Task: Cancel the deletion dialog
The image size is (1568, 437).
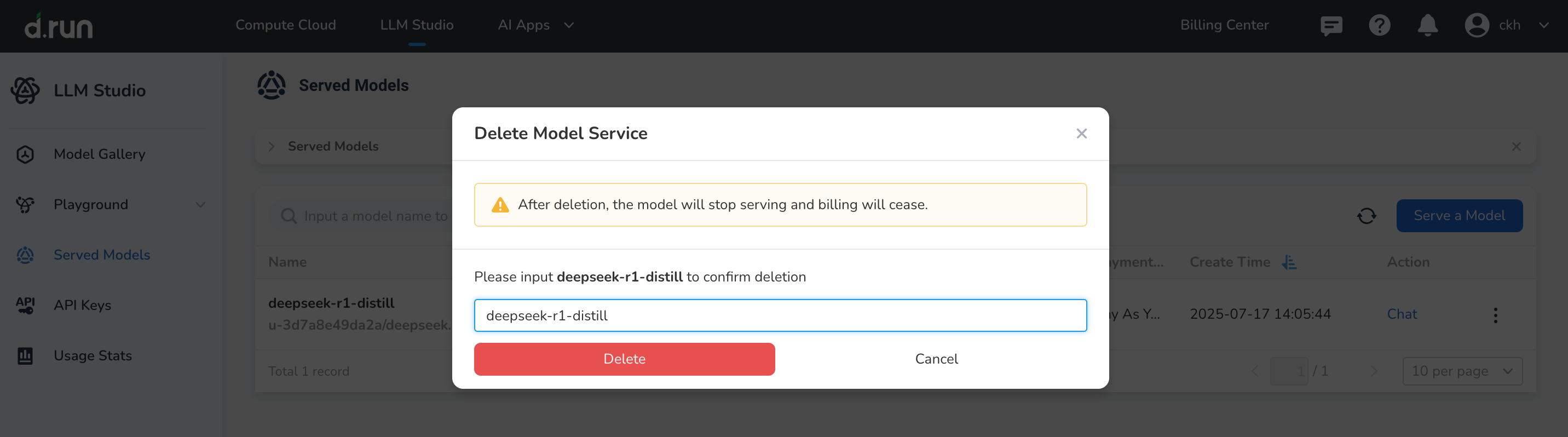Action: 936,359
